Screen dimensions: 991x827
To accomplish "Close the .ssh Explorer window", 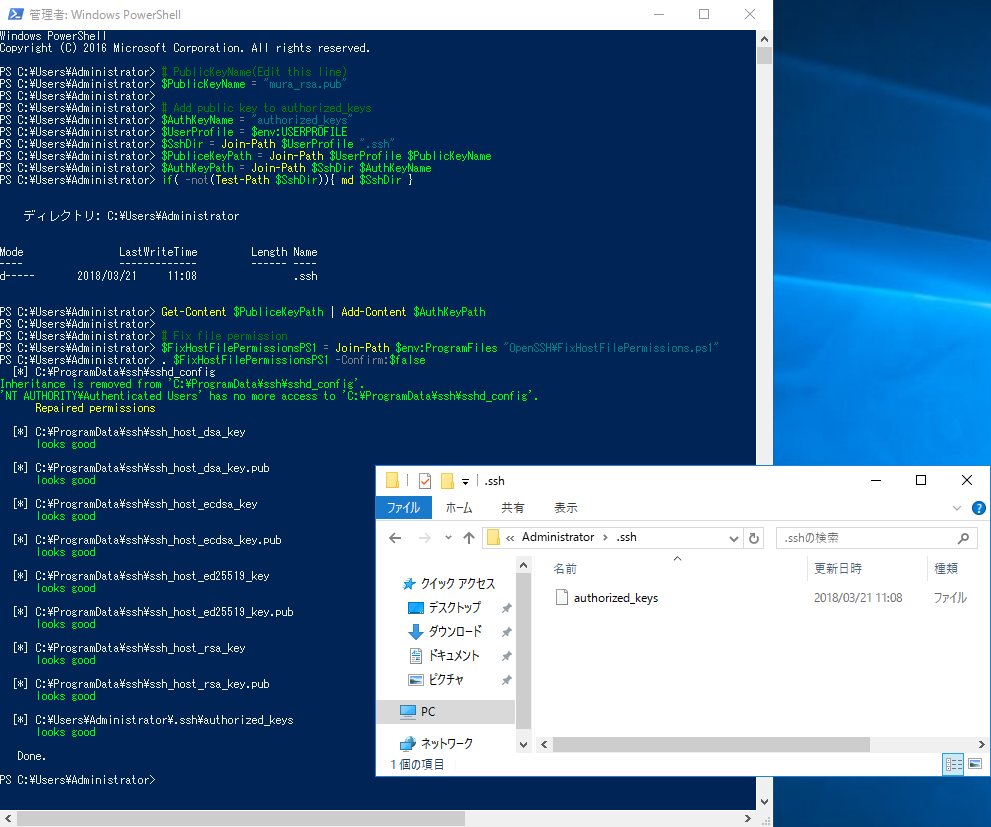I will (966, 481).
